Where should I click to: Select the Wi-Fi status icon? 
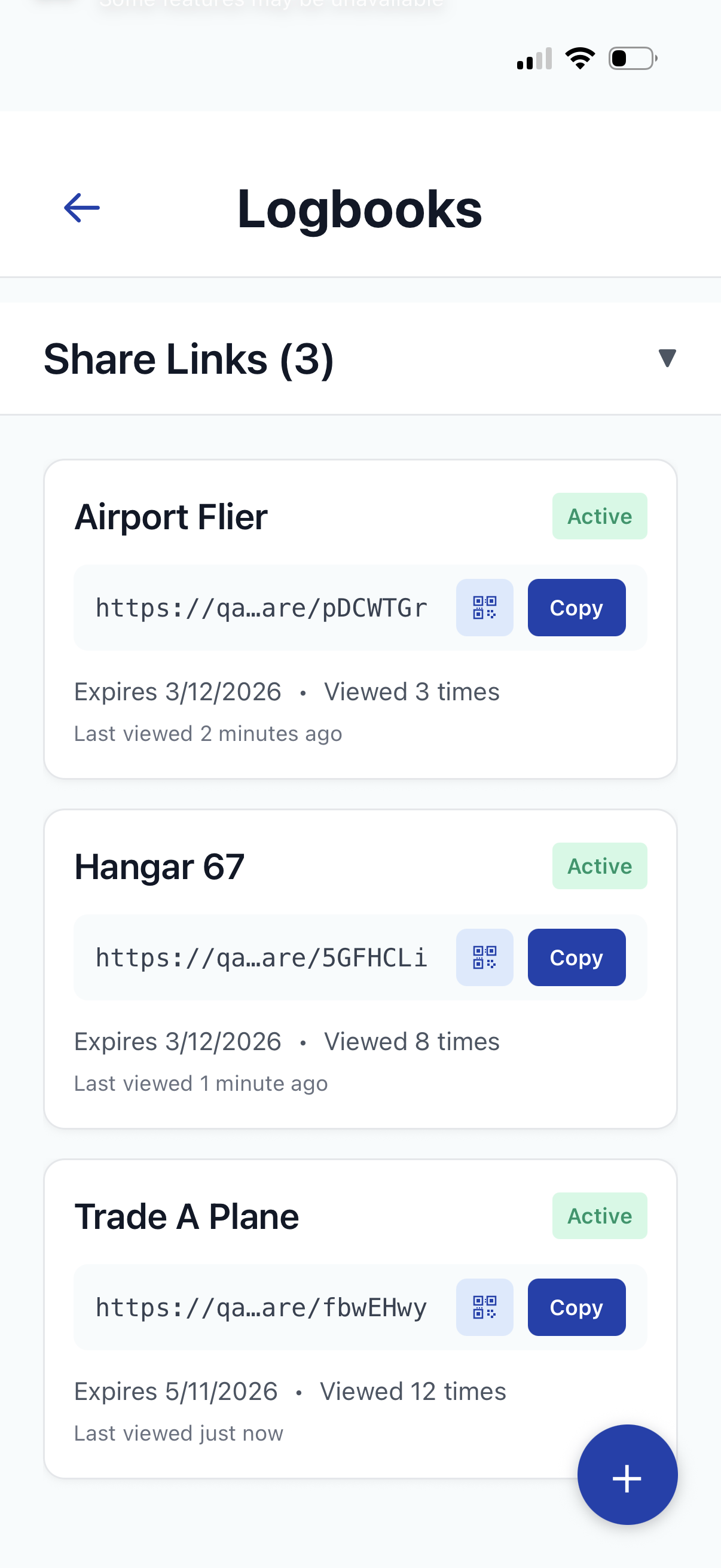point(579,58)
